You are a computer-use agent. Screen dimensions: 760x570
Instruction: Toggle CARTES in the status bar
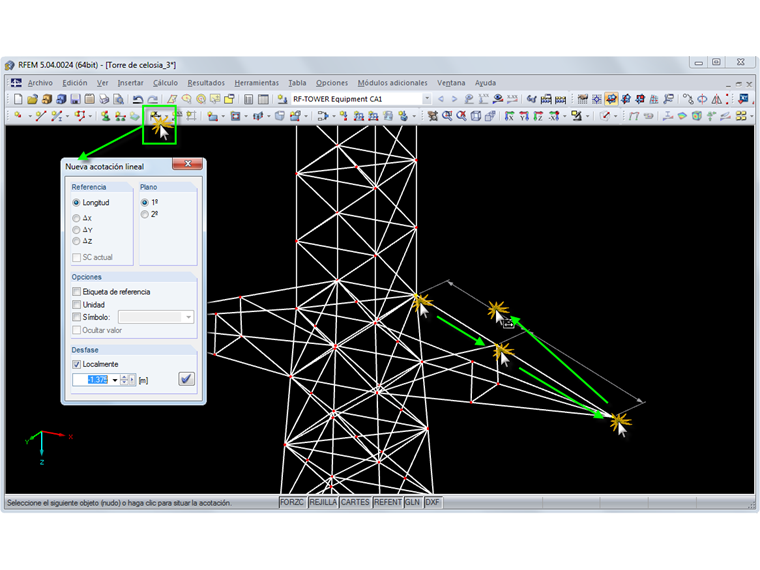point(355,503)
